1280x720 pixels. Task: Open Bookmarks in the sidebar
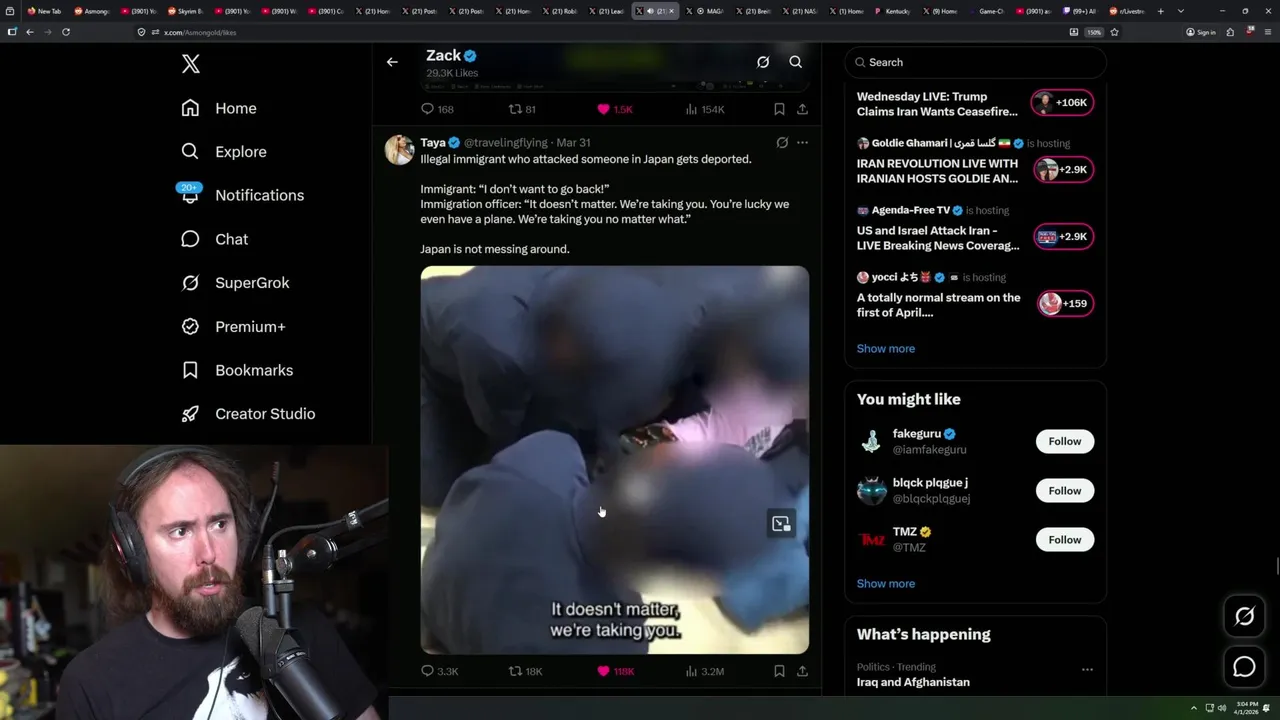(x=237, y=370)
